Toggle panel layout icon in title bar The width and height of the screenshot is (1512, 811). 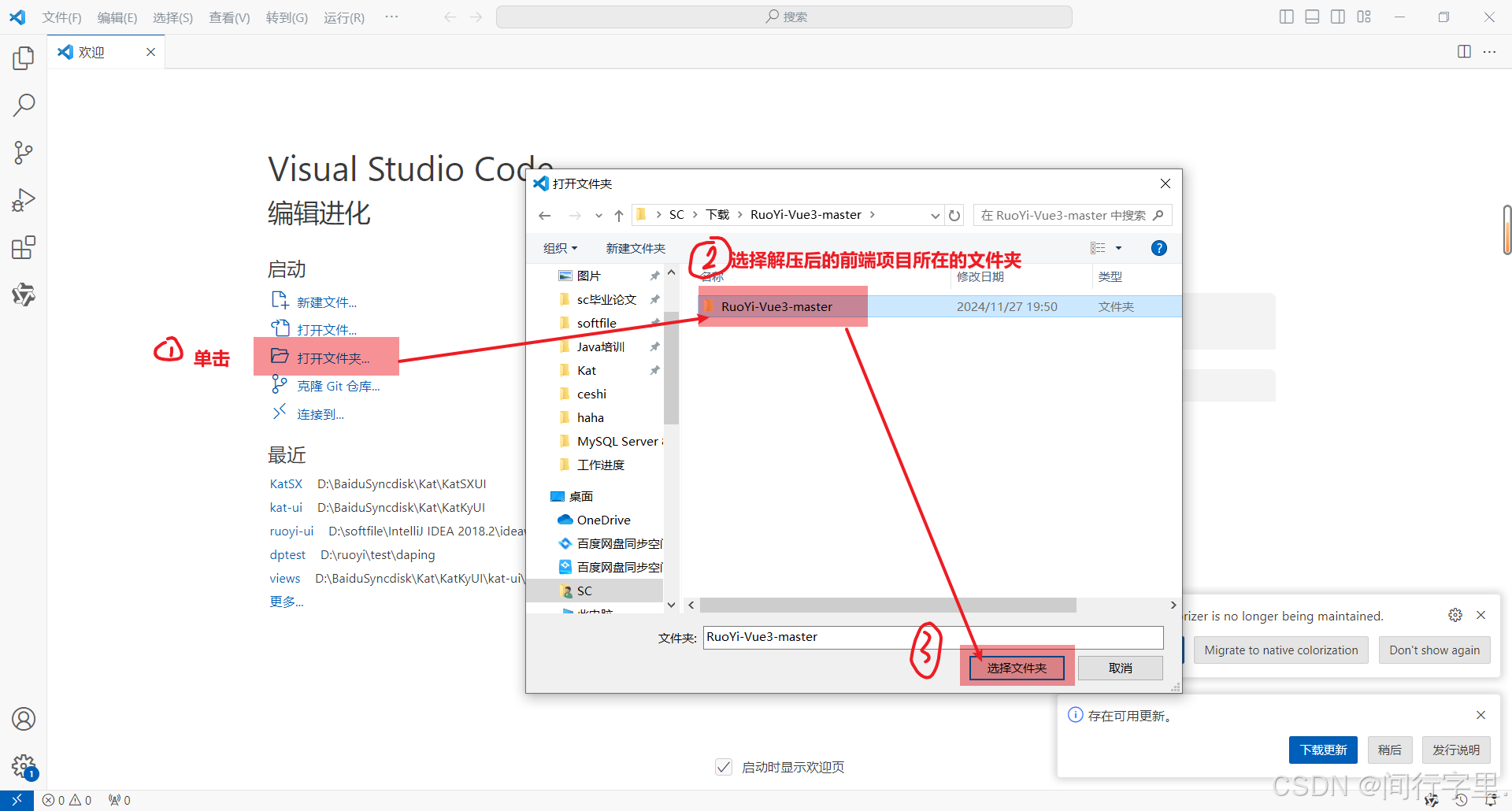coord(1312,17)
